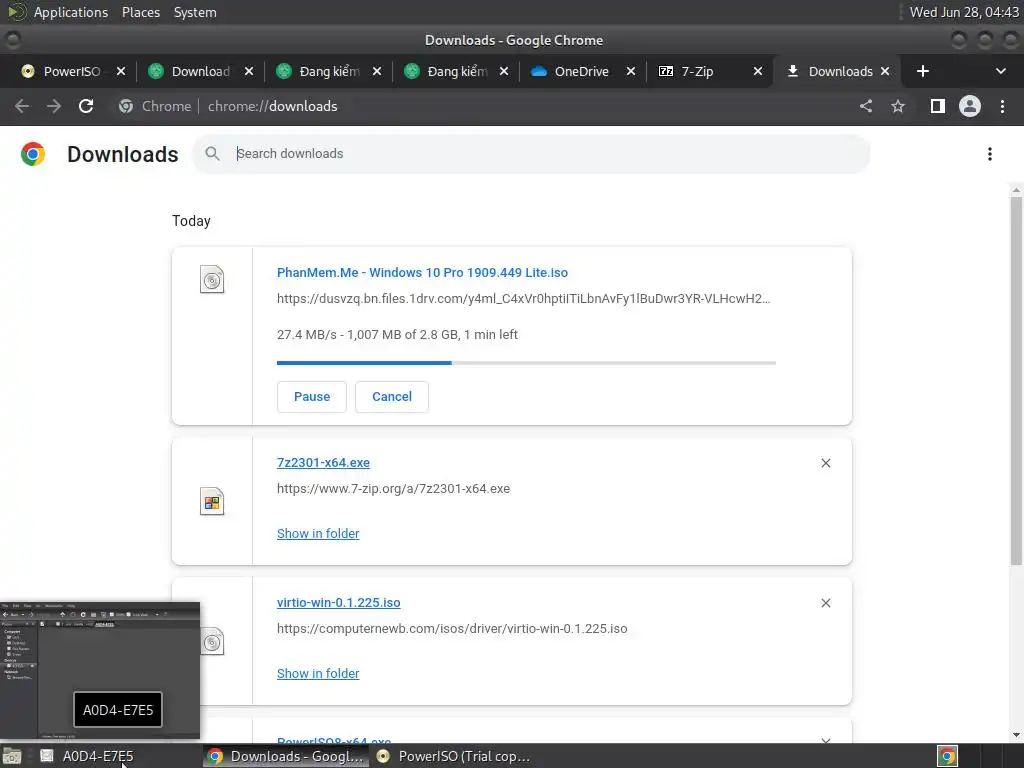Screen dimensions: 1024x768
Task: Click the A0D4-E7E5 window preview thumbnail
Action: (x=100, y=671)
